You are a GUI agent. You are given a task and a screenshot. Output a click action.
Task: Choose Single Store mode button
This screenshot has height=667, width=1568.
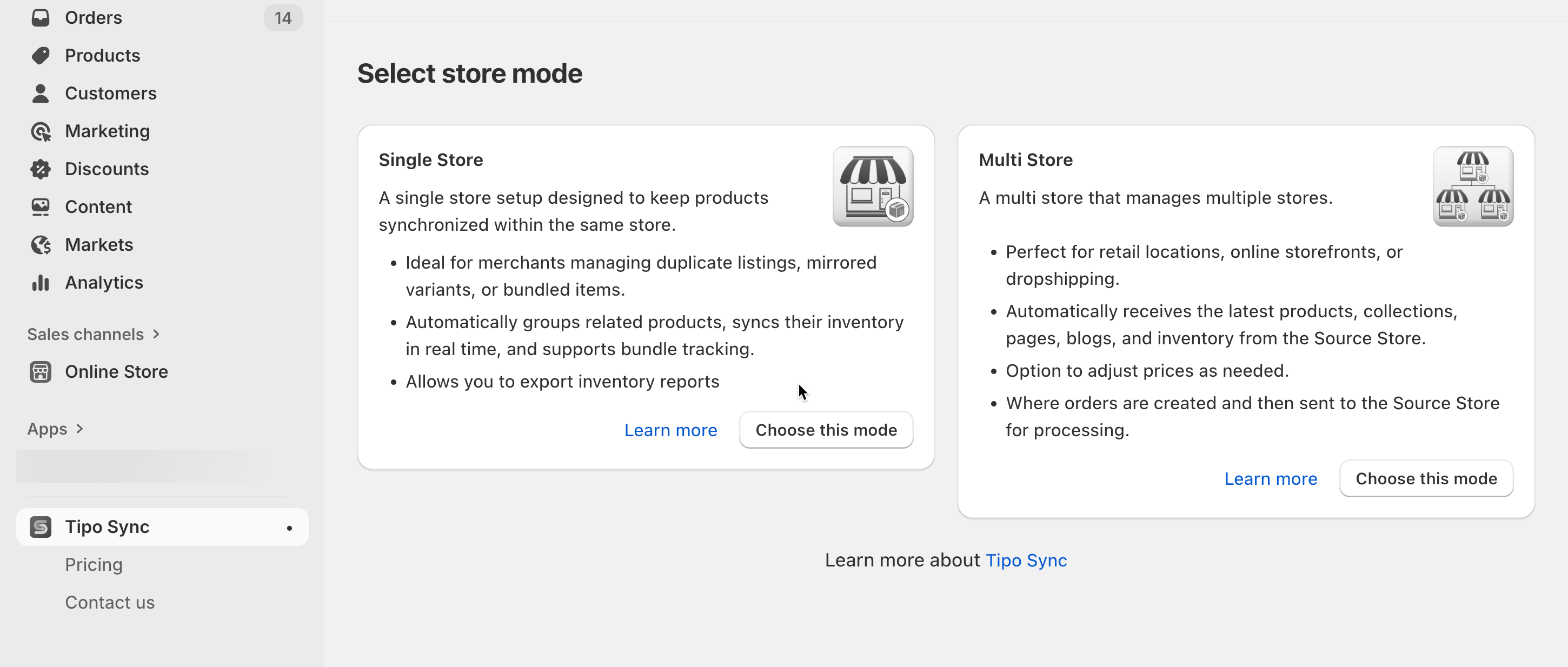pyautogui.click(x=826, y=430)
